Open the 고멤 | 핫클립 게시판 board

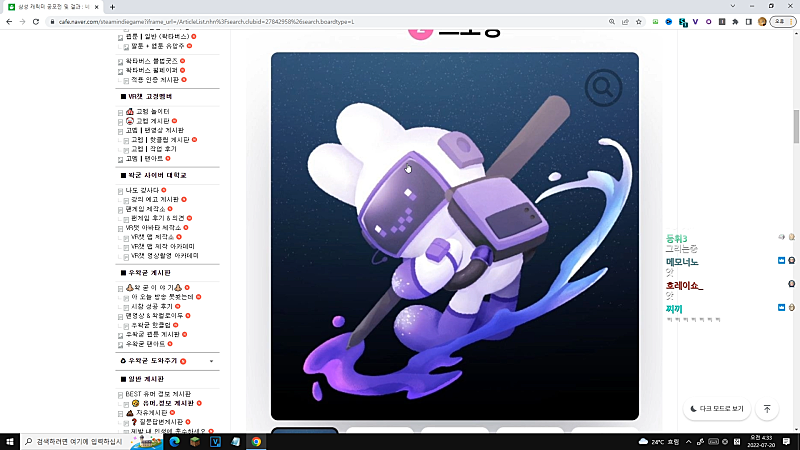[x=160, y=140]
